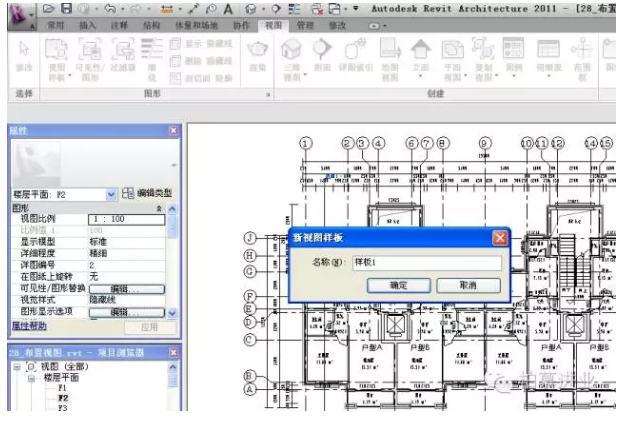This screenshot has height=421, width=626.
Task: Select the Measure tool icon in quick access toolbar
Action: point(167,9)
